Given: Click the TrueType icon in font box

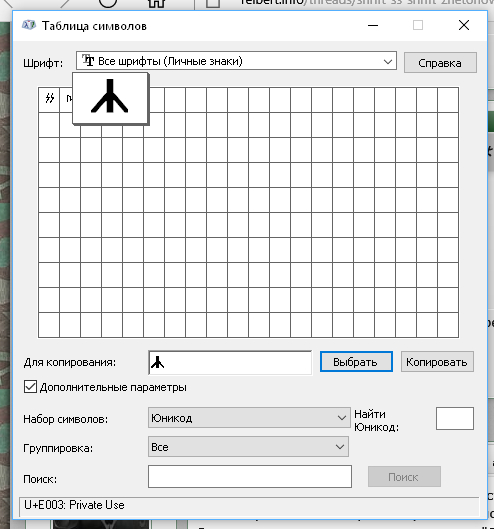Looking at the screenshot, I should click(88, 61).
